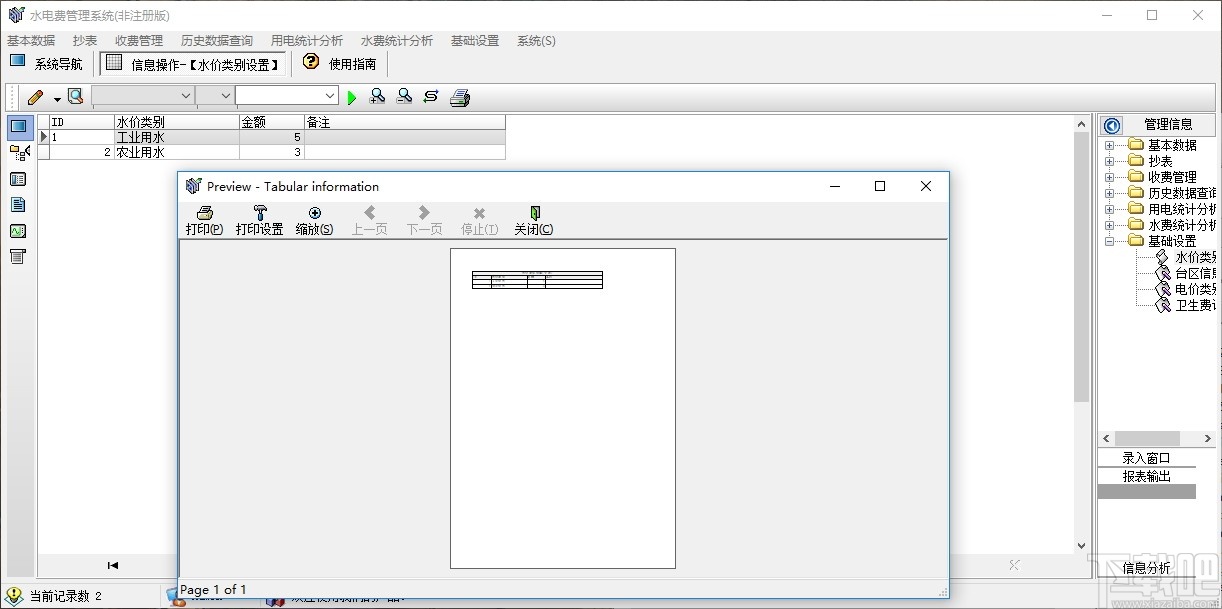Expand the 用电统计分析 tree node
1222x609 pixels.
[1109, 210]
